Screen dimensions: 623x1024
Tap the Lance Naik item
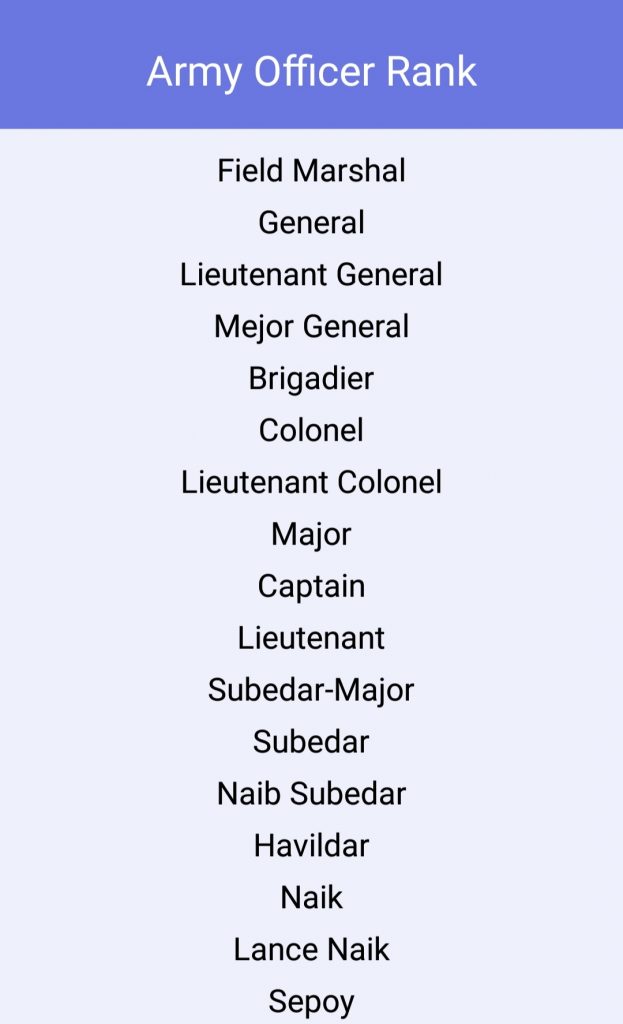click(312, 950)
